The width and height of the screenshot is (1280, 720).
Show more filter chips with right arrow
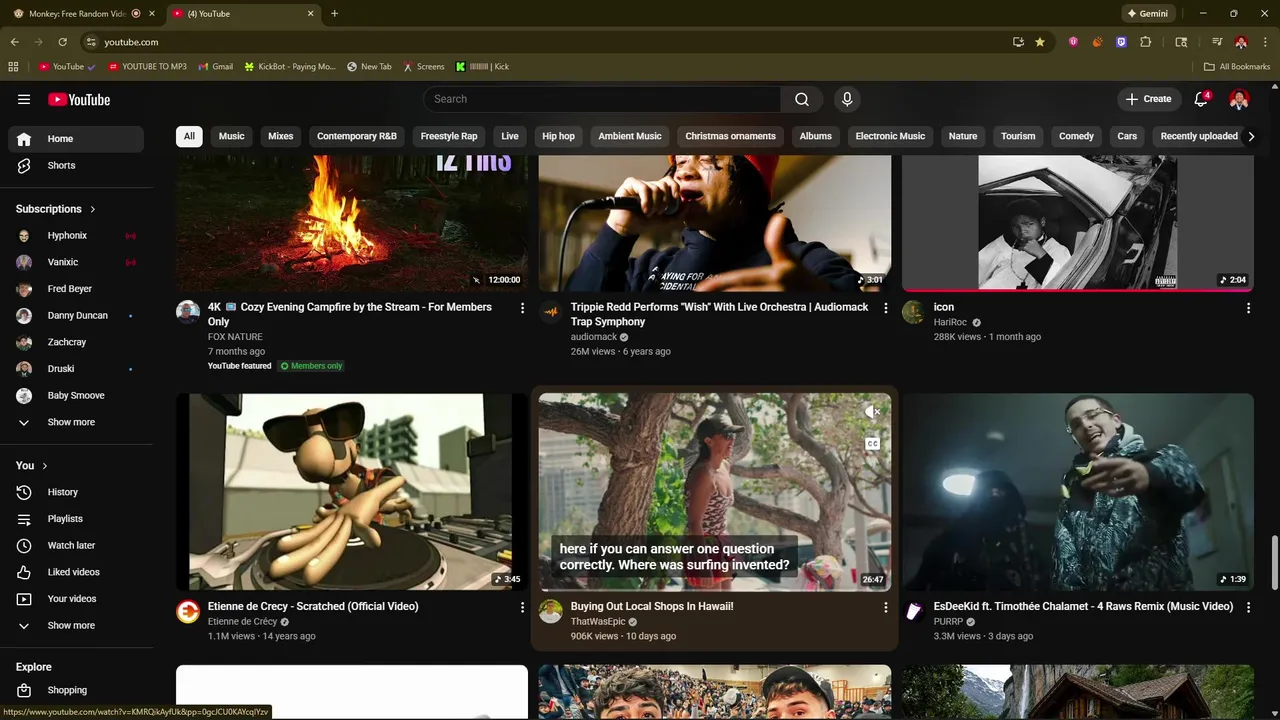[1251, 136]
